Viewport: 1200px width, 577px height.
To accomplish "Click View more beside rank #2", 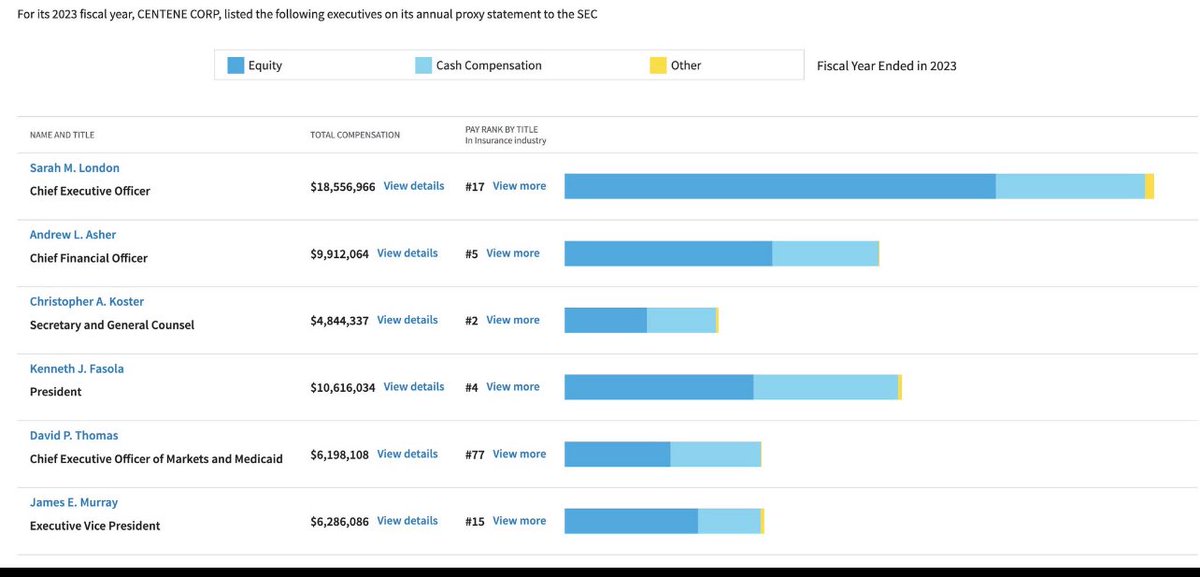I will (513, 320).
